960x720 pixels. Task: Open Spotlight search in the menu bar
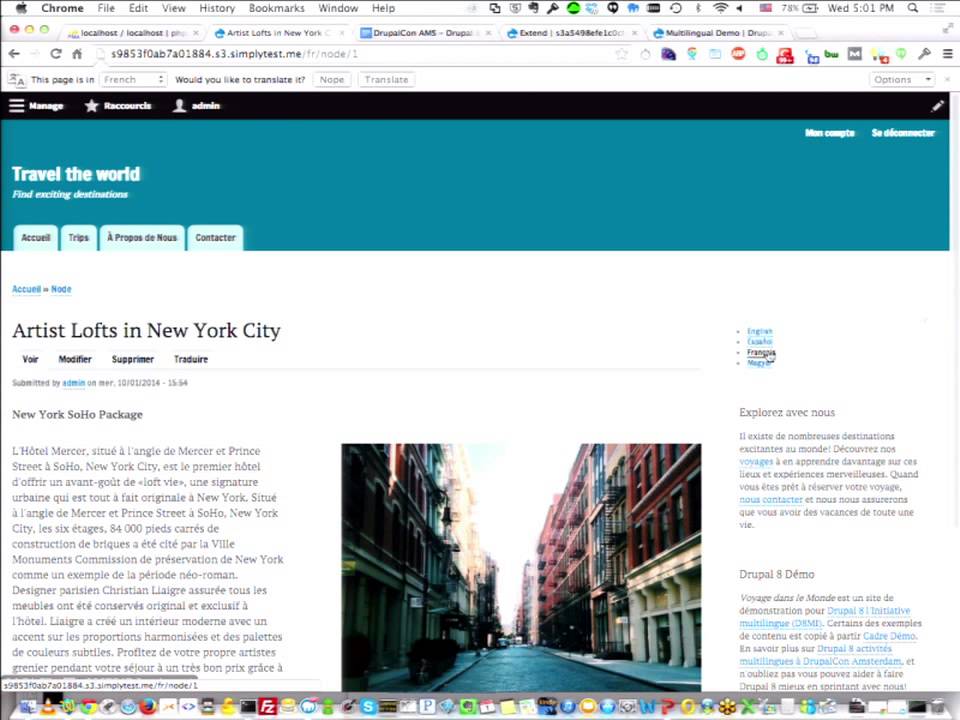click(913, 8)
